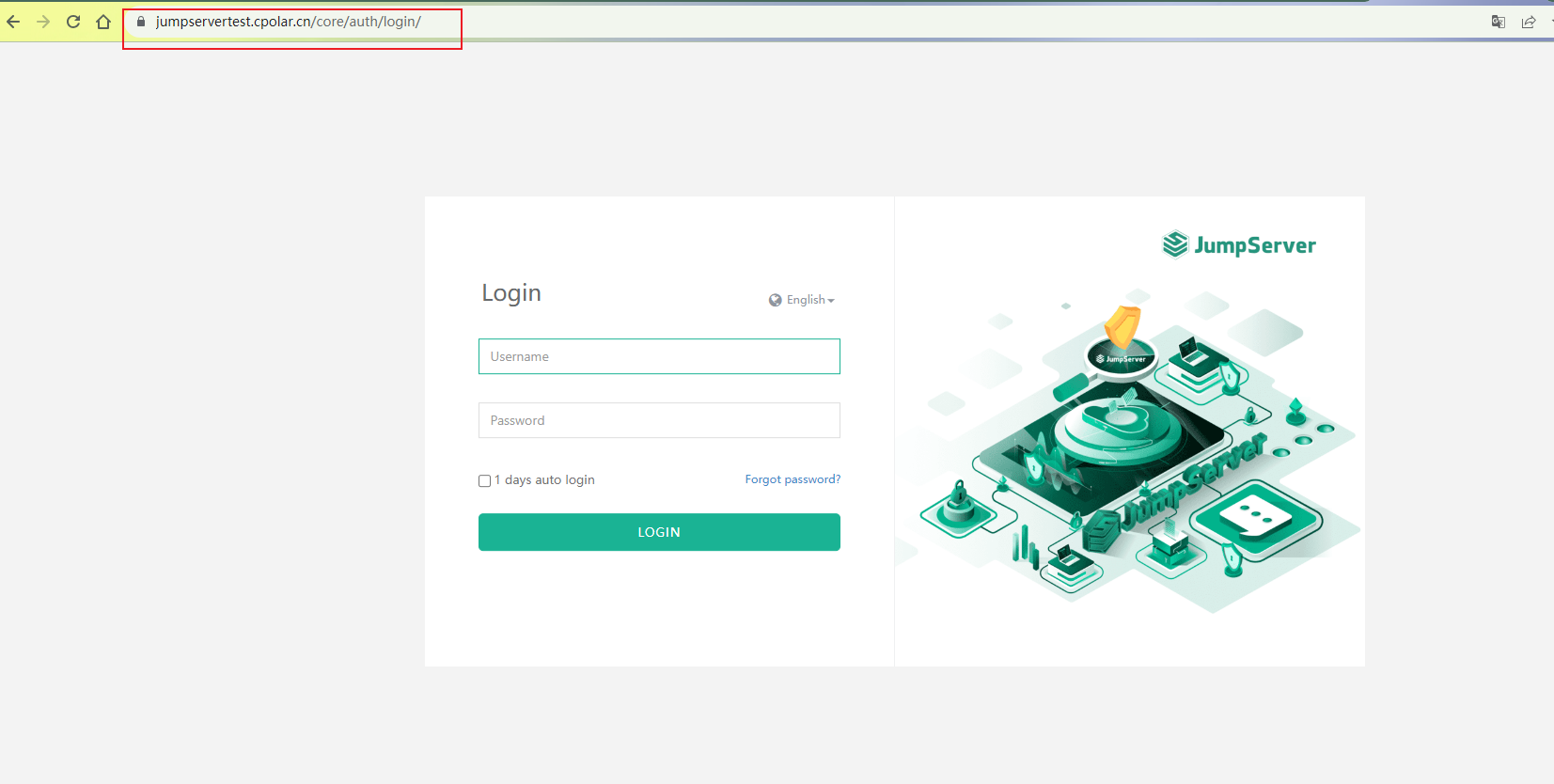Click the share page icon
This screenshot has height=784, width=1554.
1529,22
